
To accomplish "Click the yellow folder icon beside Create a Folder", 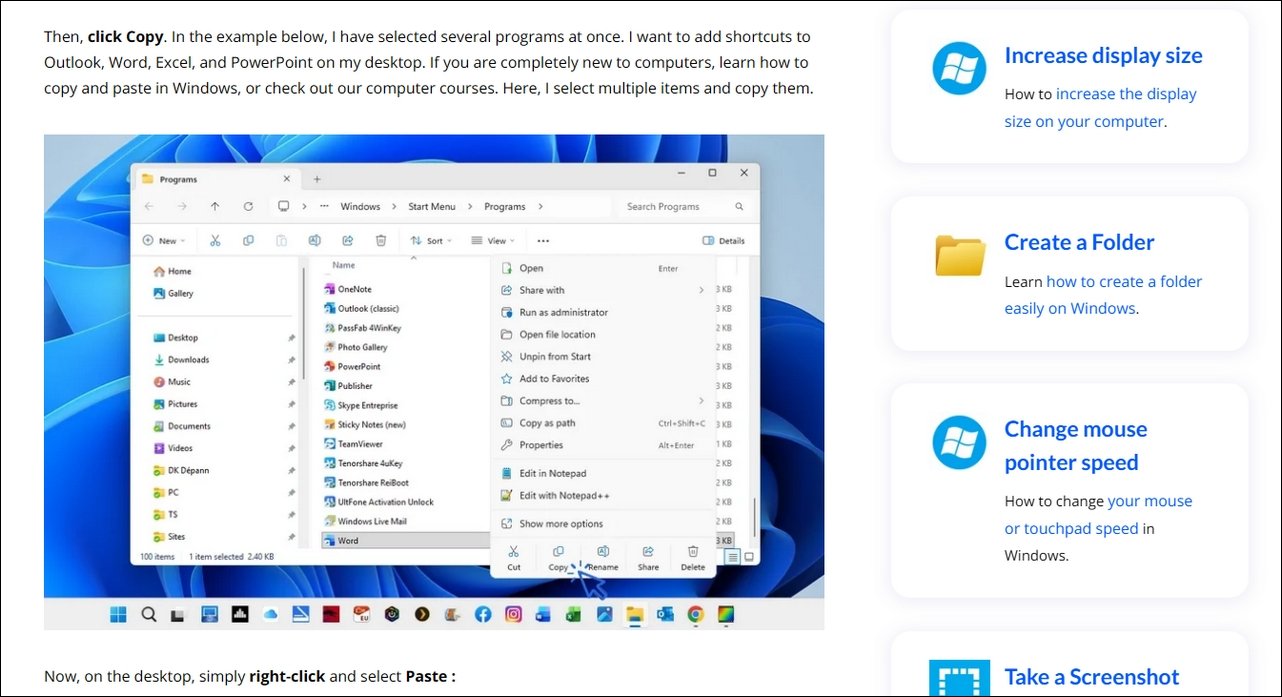I will pyautogui.click(x=960, y=255).
